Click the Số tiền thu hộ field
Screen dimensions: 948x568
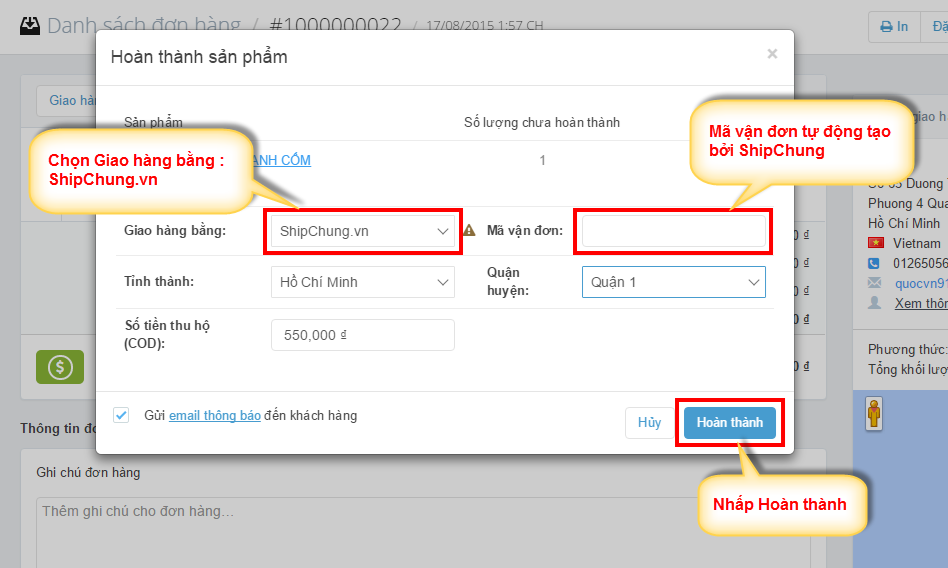tap(363, 335)
